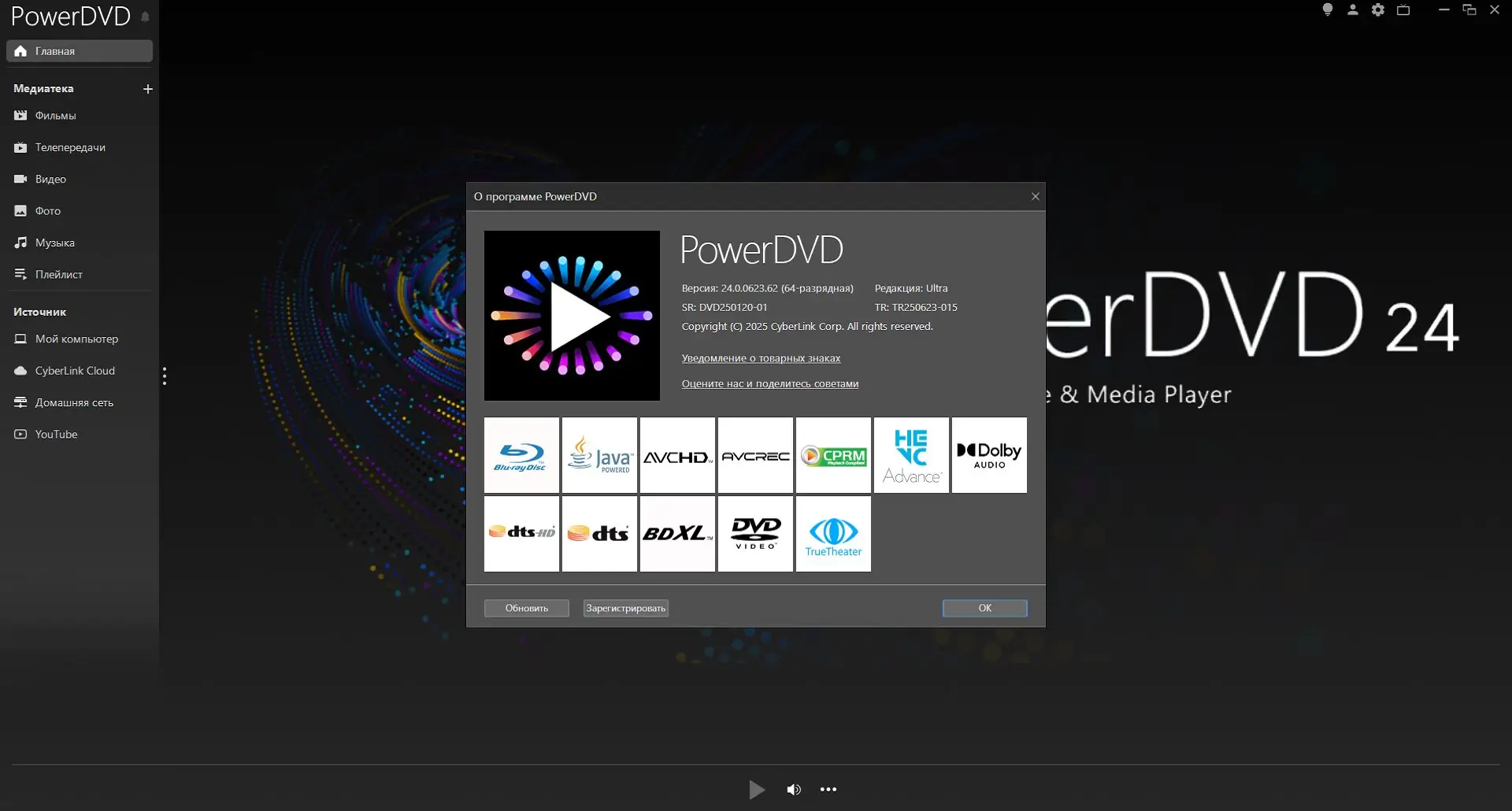Image resolution: width=1512 pixels, height=811 pixels.
Task: Open the user account icon
Action: click(1353, 9)
